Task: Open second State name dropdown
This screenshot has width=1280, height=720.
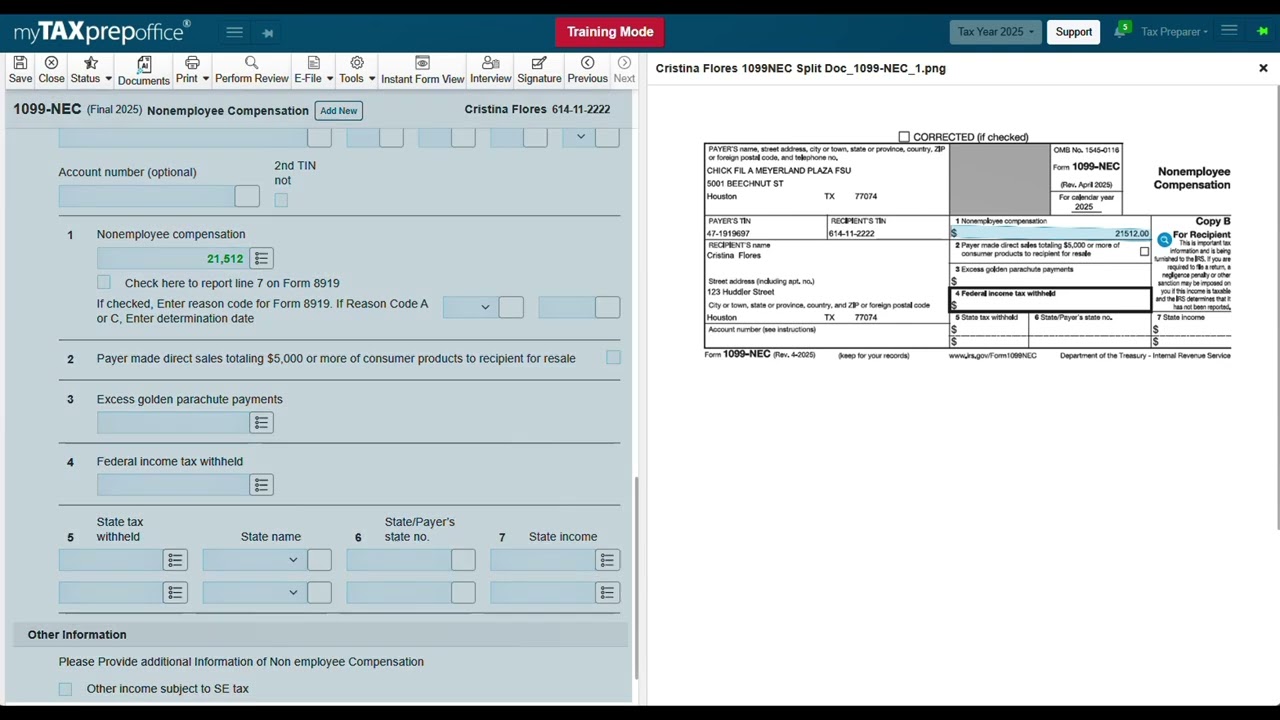Action: click(254, 593)
